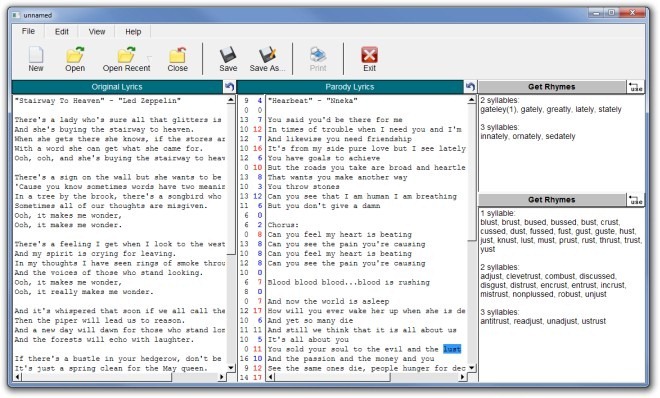Click the Parody Lyrics scroll right arrow
This screenshot has height=398, width=660.
pos(463,377)
